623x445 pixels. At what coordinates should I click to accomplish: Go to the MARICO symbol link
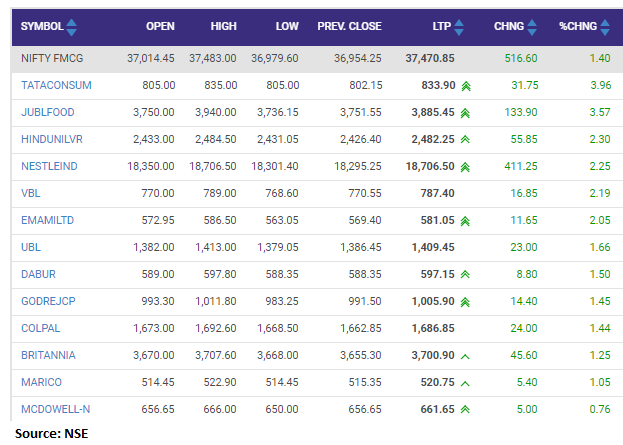(40, 382)
